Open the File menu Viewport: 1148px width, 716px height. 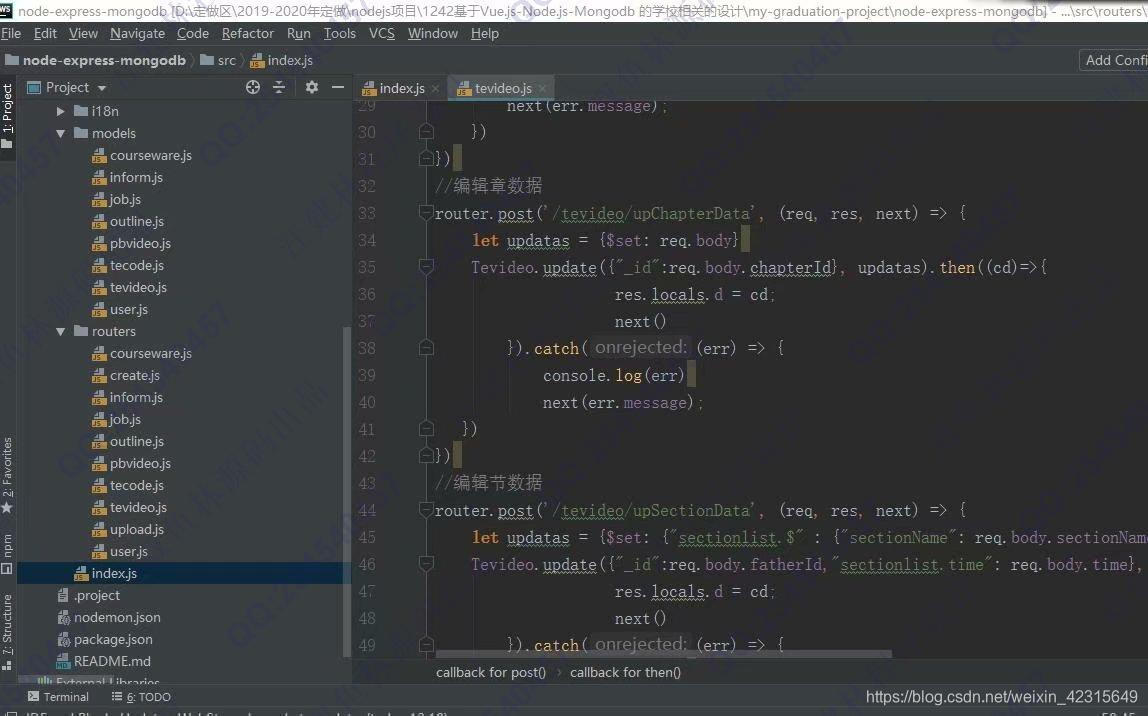(11, 34)
